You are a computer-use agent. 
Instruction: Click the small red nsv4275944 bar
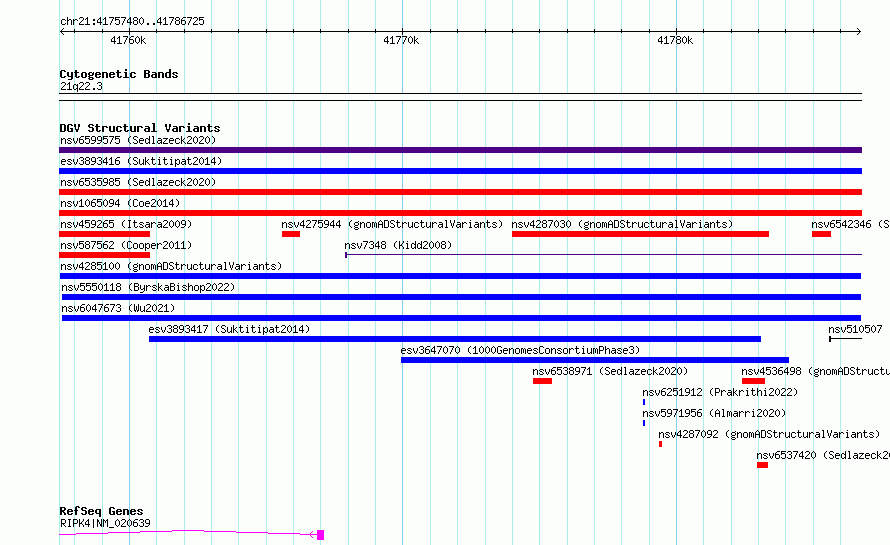(291, 234)
